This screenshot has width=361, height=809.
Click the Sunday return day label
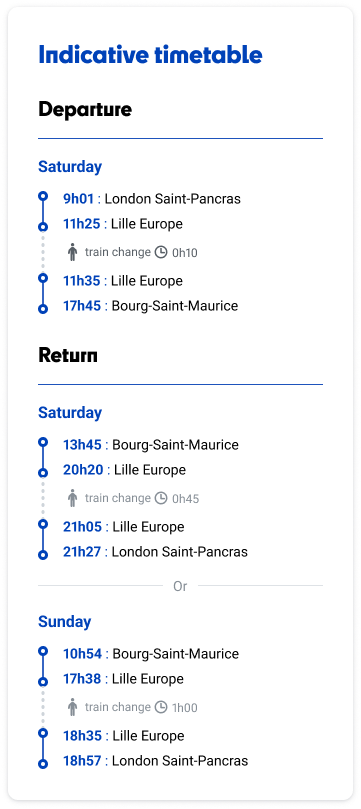coord(64,622)
